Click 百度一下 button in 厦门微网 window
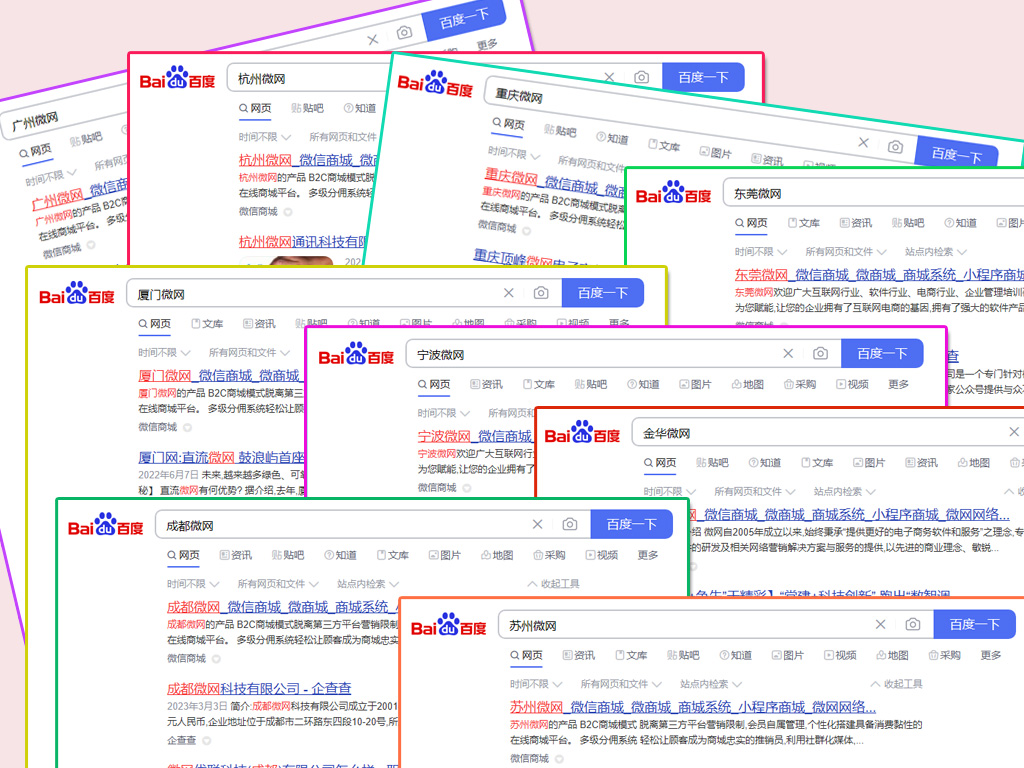The width and height of the screenshot is (1024, 768). pos(603,293)
